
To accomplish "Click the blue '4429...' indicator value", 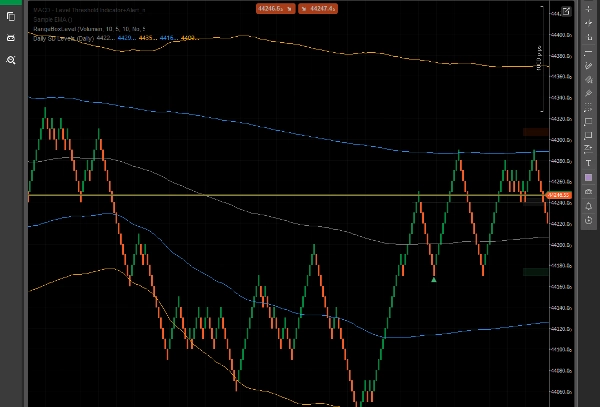I will click(x=127, y=38).
